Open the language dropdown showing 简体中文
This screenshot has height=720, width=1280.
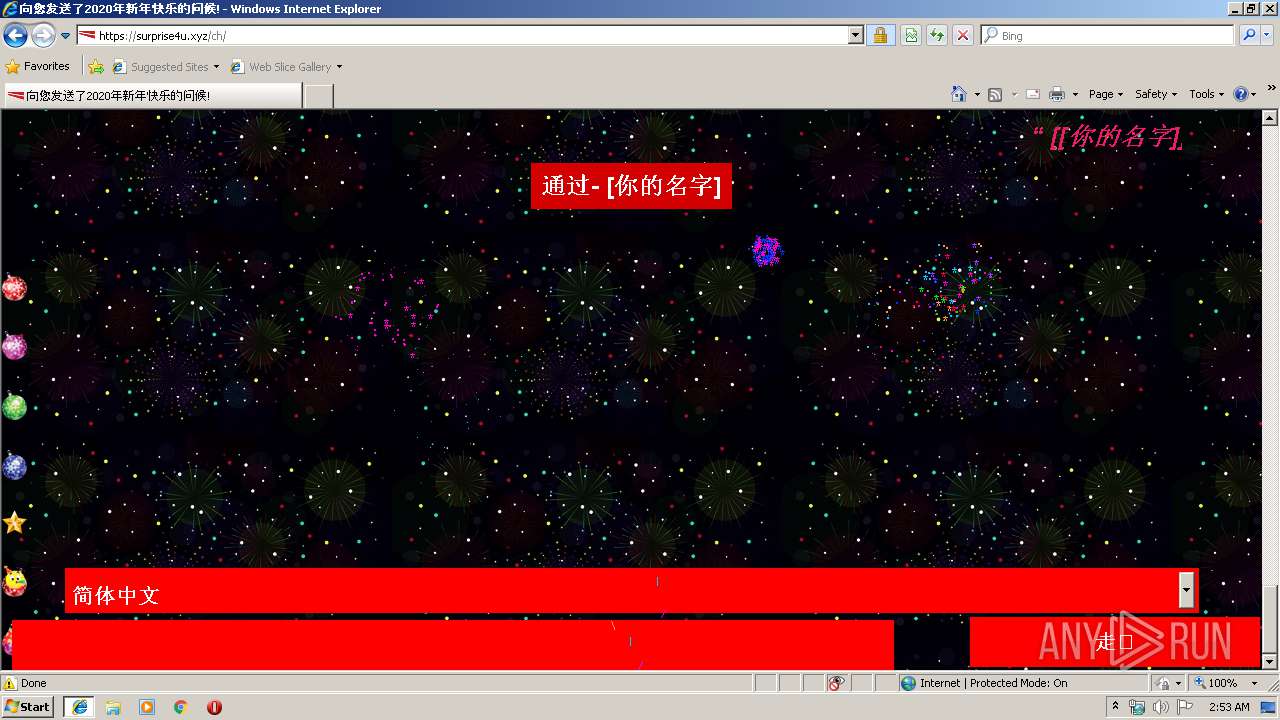(x=631, y=591)
